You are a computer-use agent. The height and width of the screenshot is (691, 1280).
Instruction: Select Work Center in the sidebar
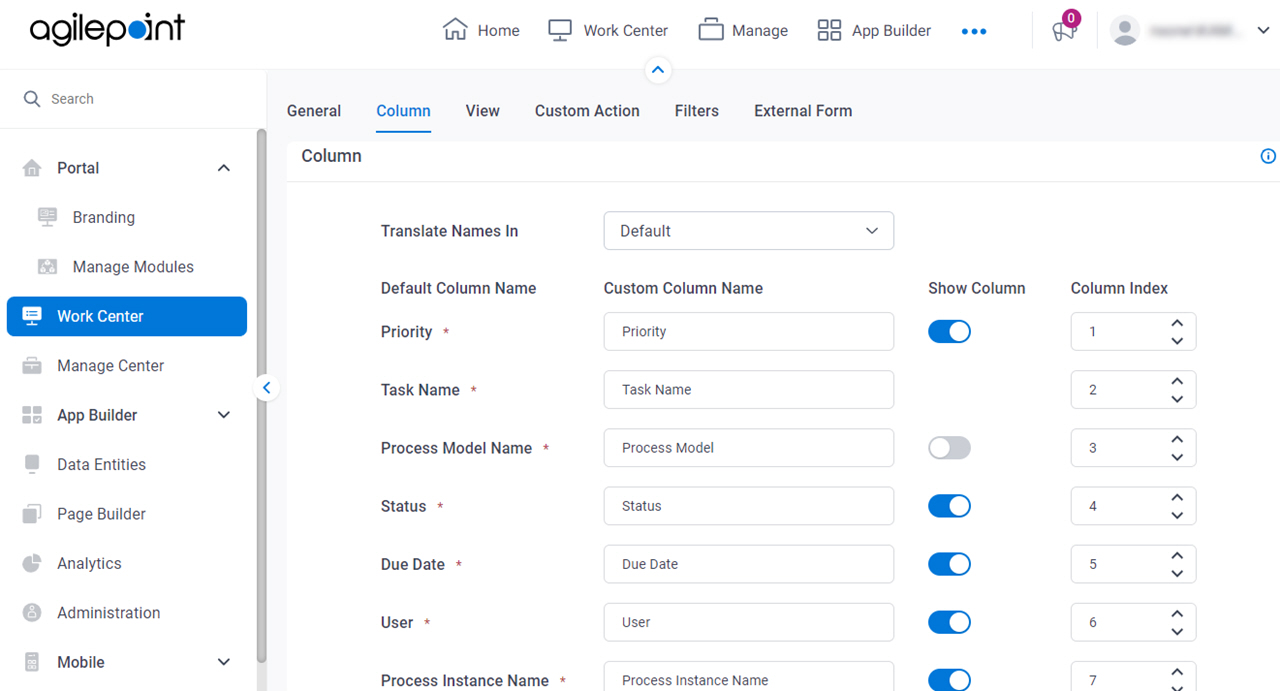(127, 316)
